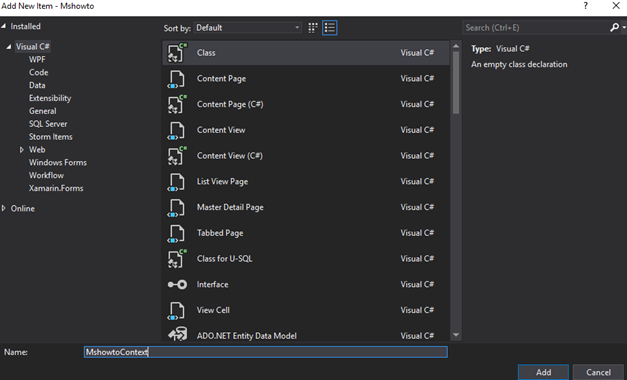Viewport: 627px width, 380px height.
Task: Click the search magnifier icon
Action: [x=615, y=27]
